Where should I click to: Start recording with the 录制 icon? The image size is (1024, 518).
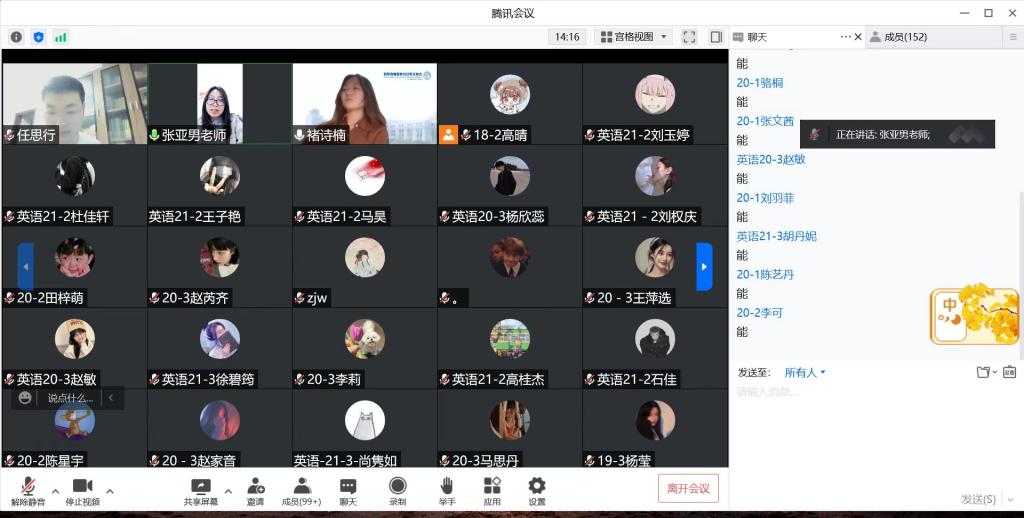click(x=397, y=489)
